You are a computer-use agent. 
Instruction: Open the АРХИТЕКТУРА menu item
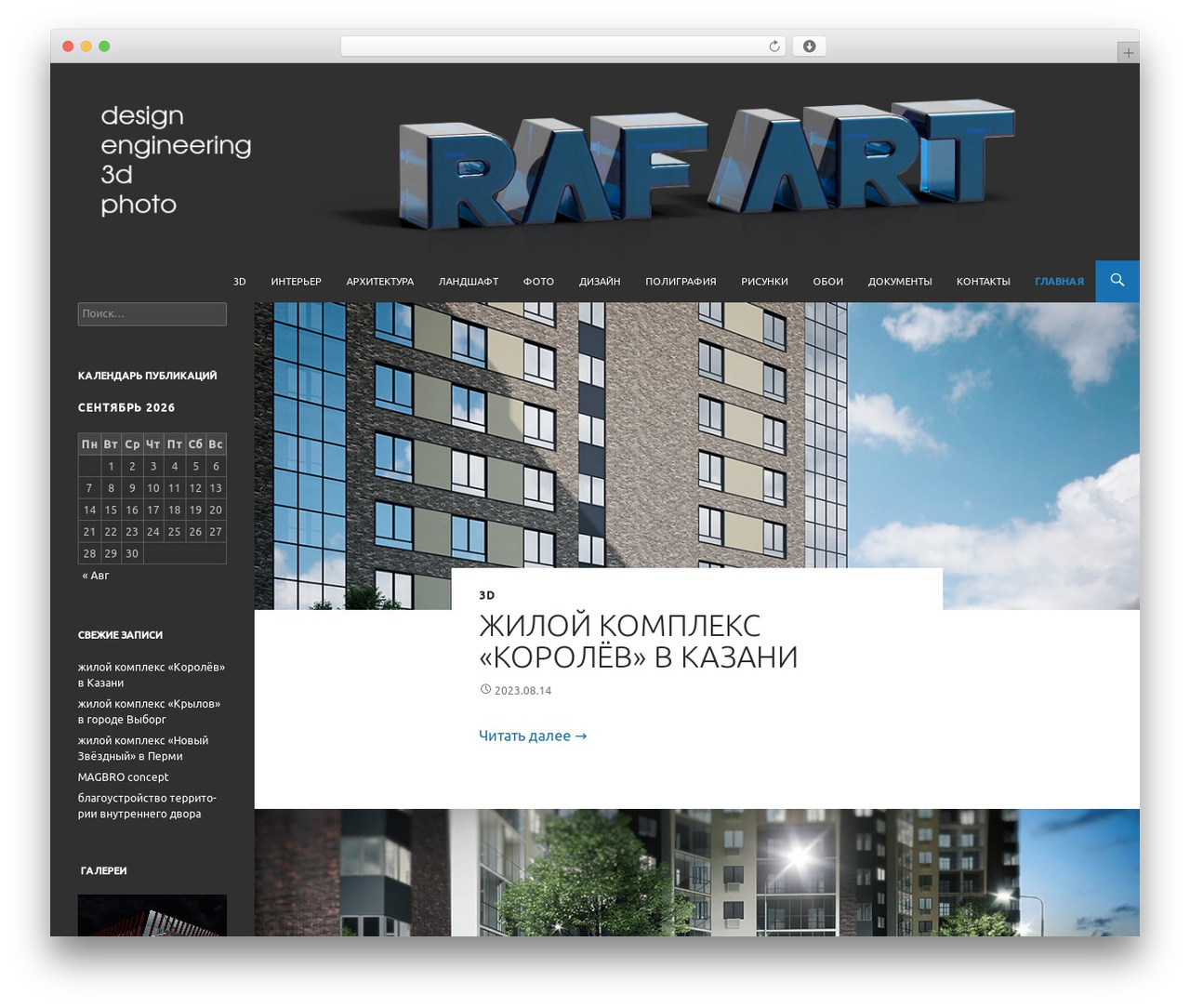380,282
